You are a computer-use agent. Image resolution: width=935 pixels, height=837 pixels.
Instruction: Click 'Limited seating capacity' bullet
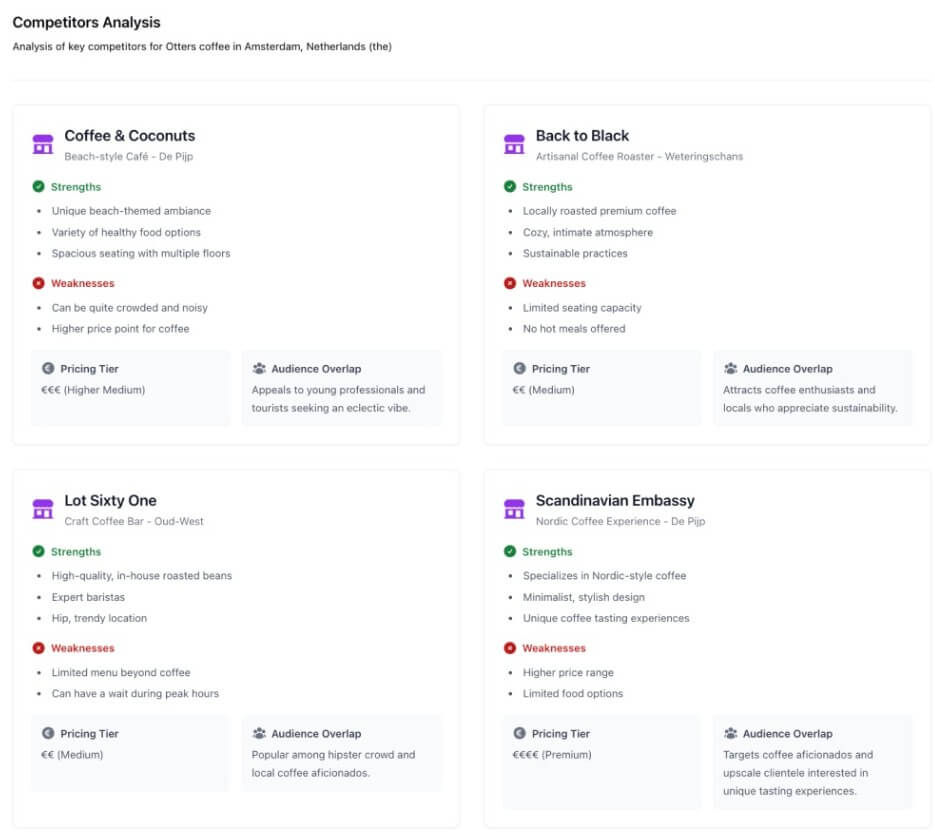point(582,308)
